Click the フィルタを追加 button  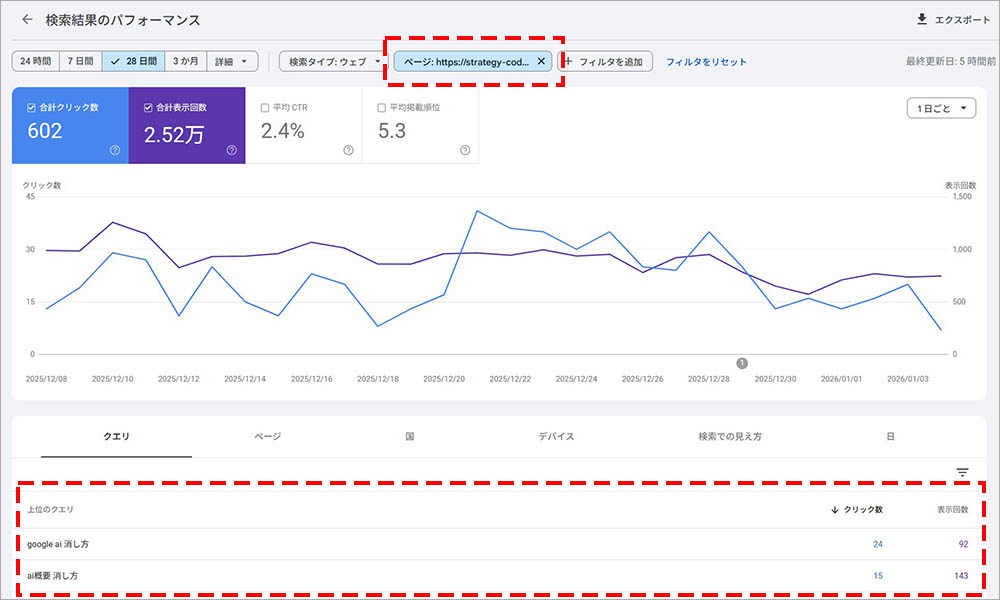608,61
